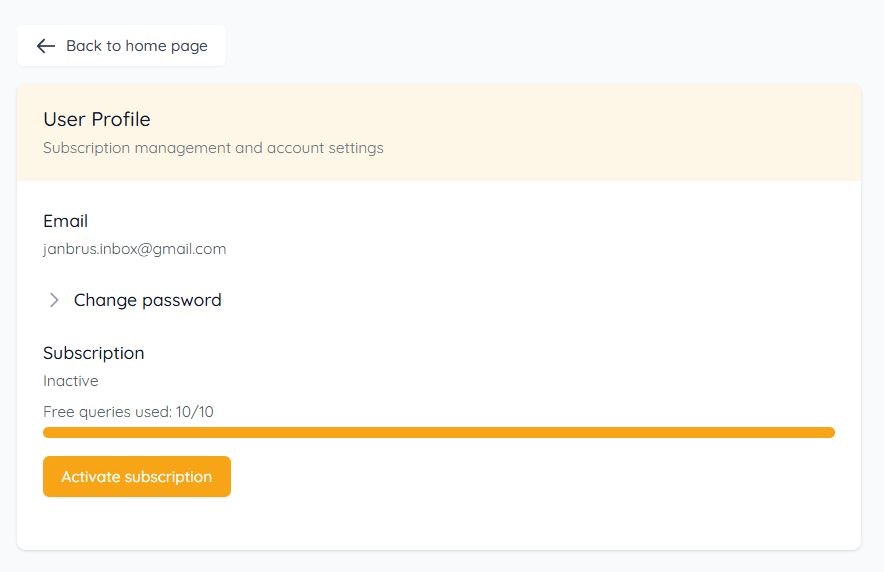Screen dimensions: 884x572
Task: Click the Activate subscription button
Action: [x=137, y=477]
